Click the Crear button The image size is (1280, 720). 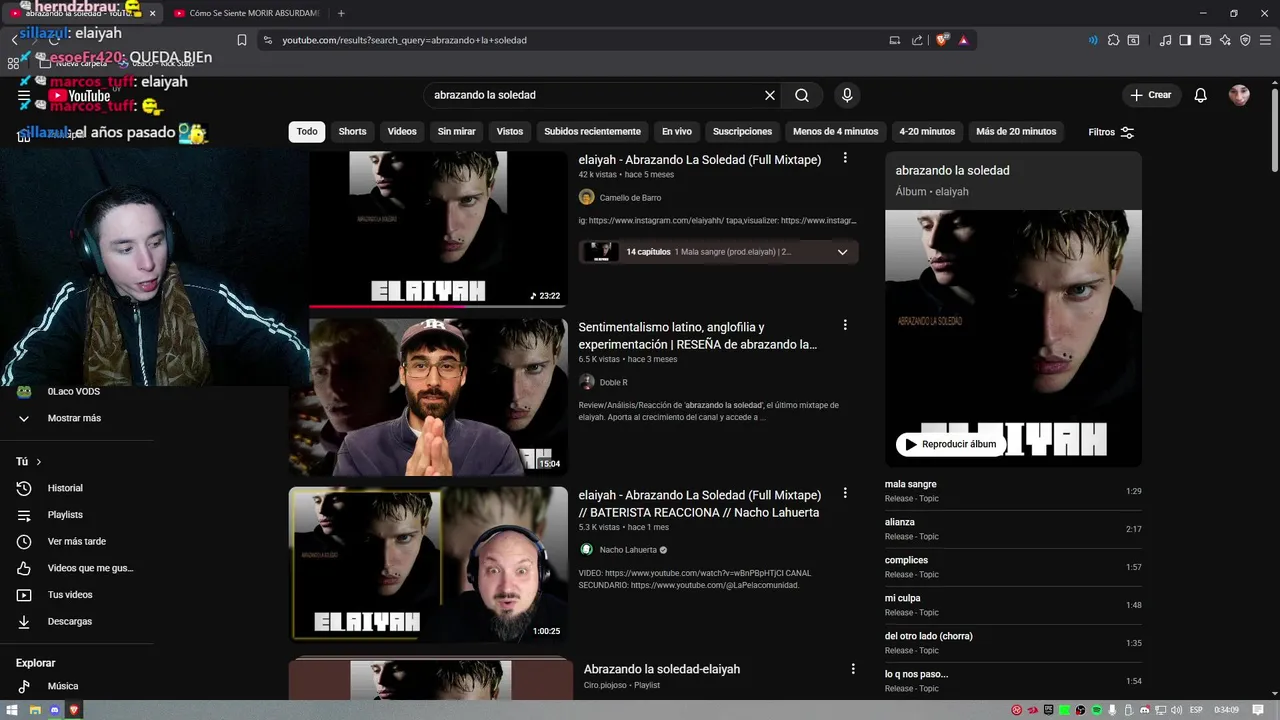(1151, 95)
